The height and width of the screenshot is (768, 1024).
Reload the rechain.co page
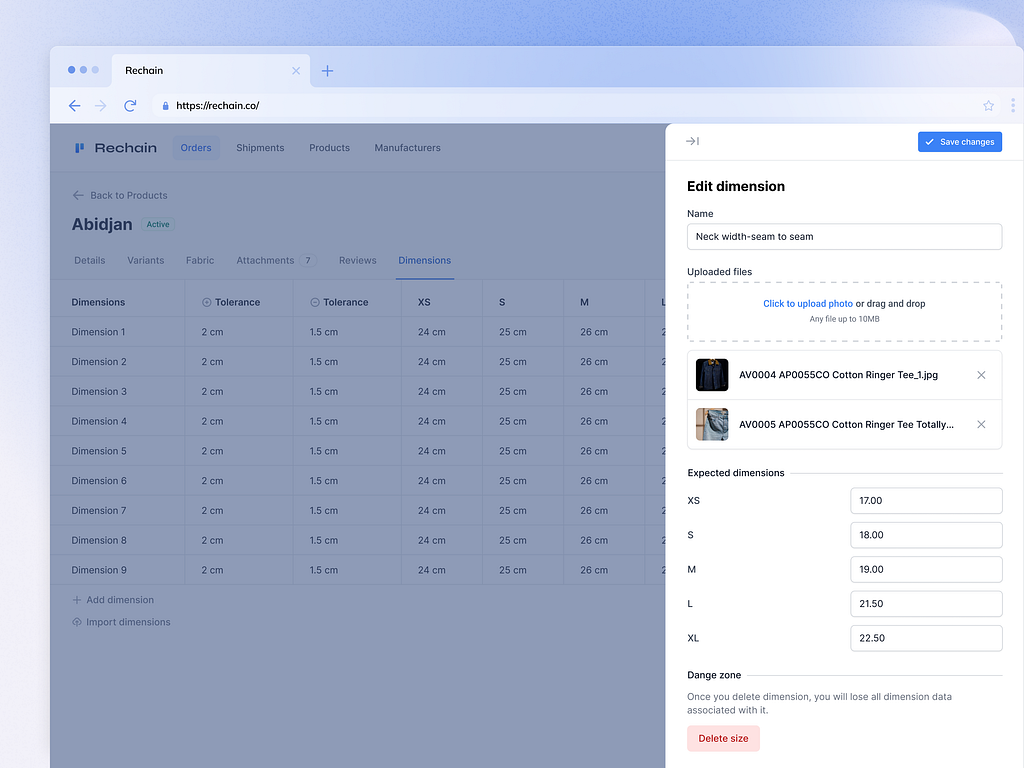coord(129,105)
